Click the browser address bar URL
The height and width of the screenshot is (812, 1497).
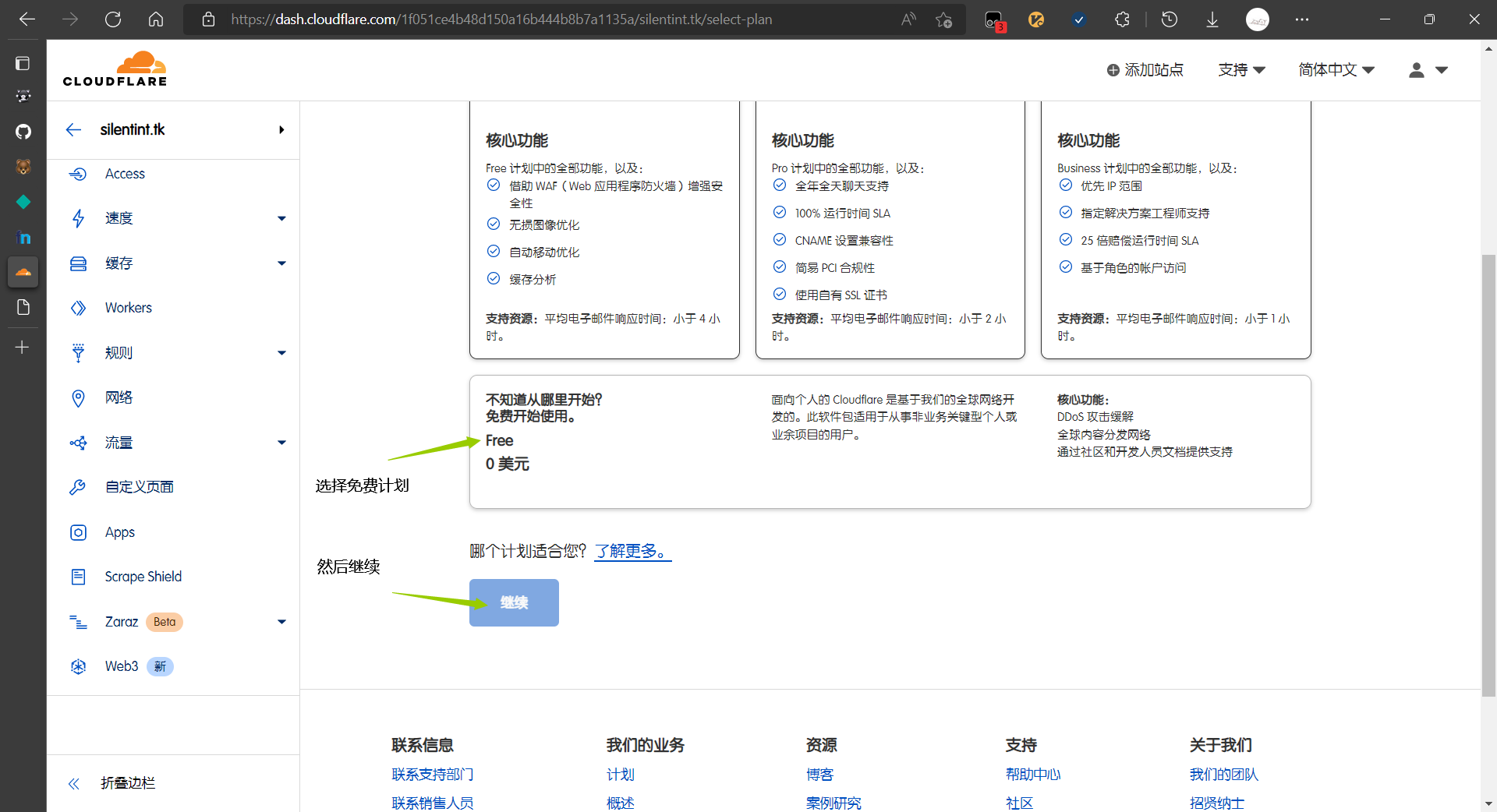[501, 19]
